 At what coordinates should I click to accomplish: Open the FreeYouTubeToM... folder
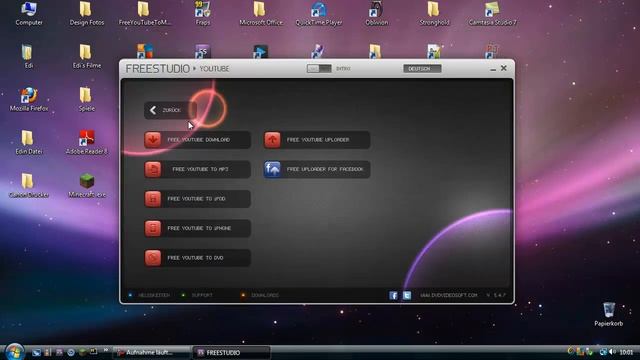[x=144, y=13]
